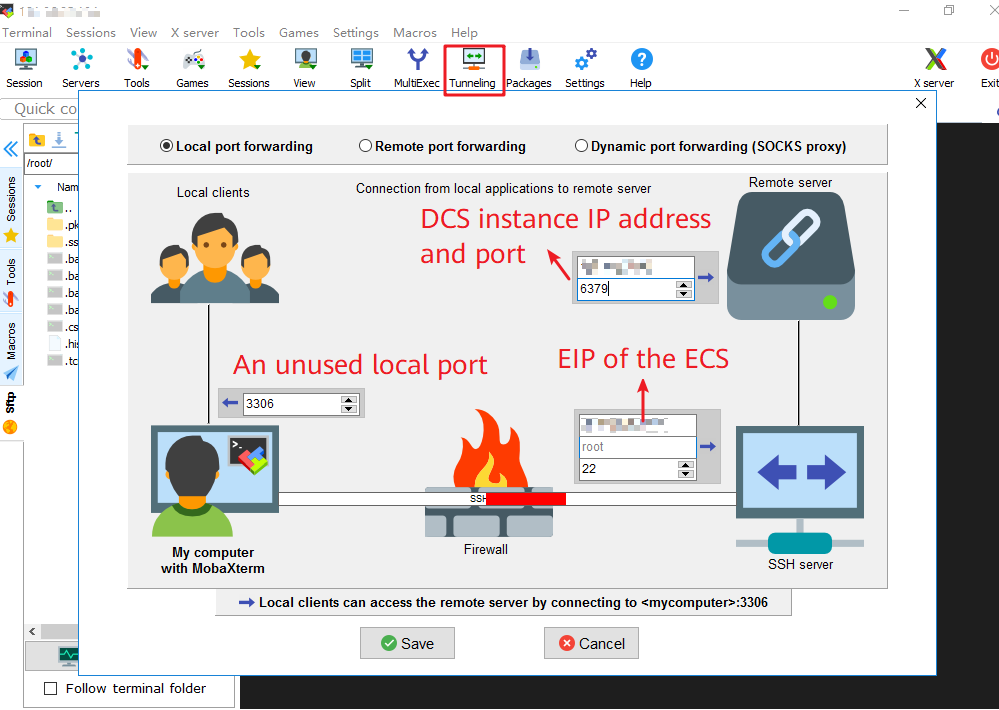The image size is (999, 710).
Task: Click the Cancel button
Action: click(x=591, y=643)
